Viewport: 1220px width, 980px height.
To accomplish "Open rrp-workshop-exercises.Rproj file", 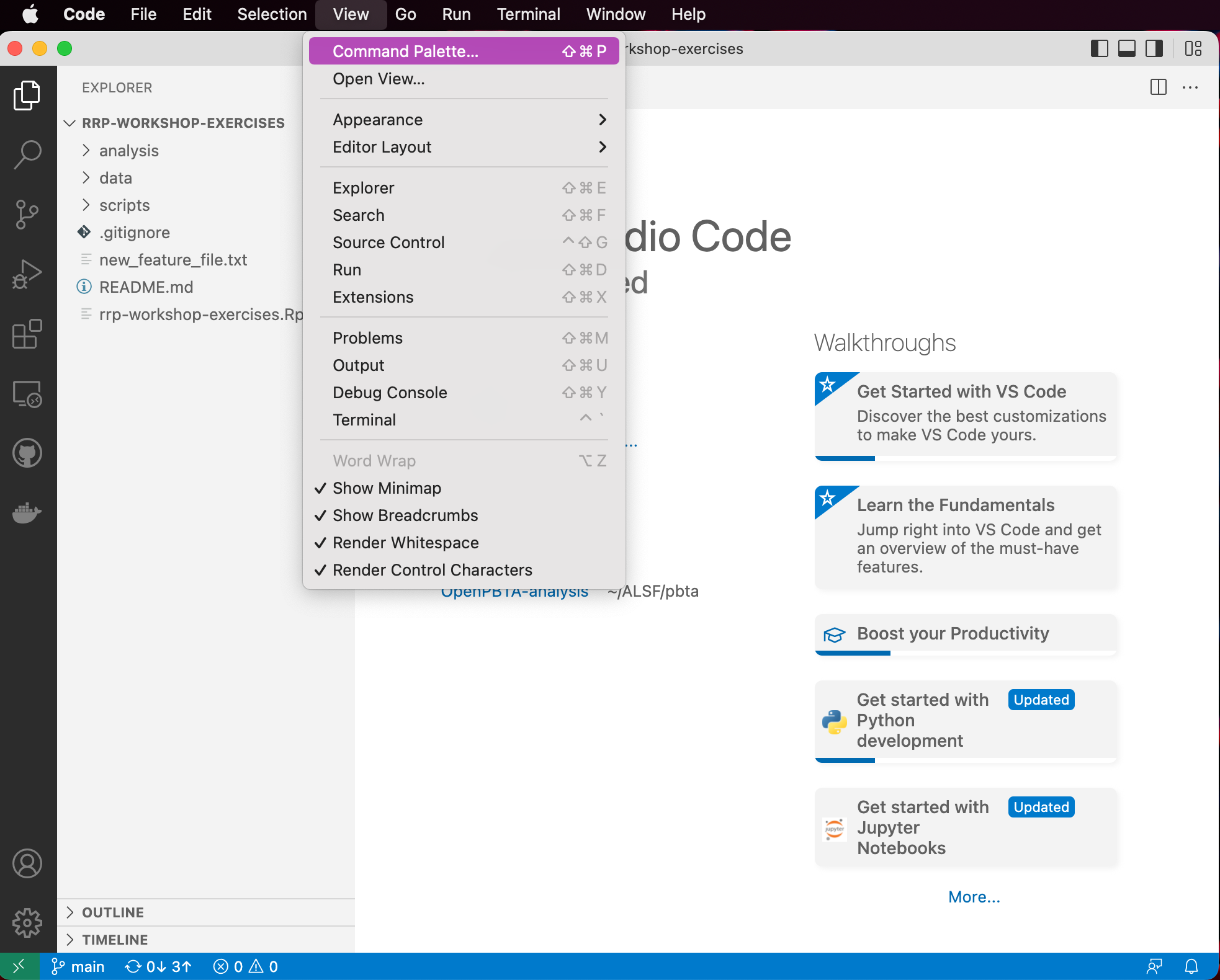I will (200, 314).
